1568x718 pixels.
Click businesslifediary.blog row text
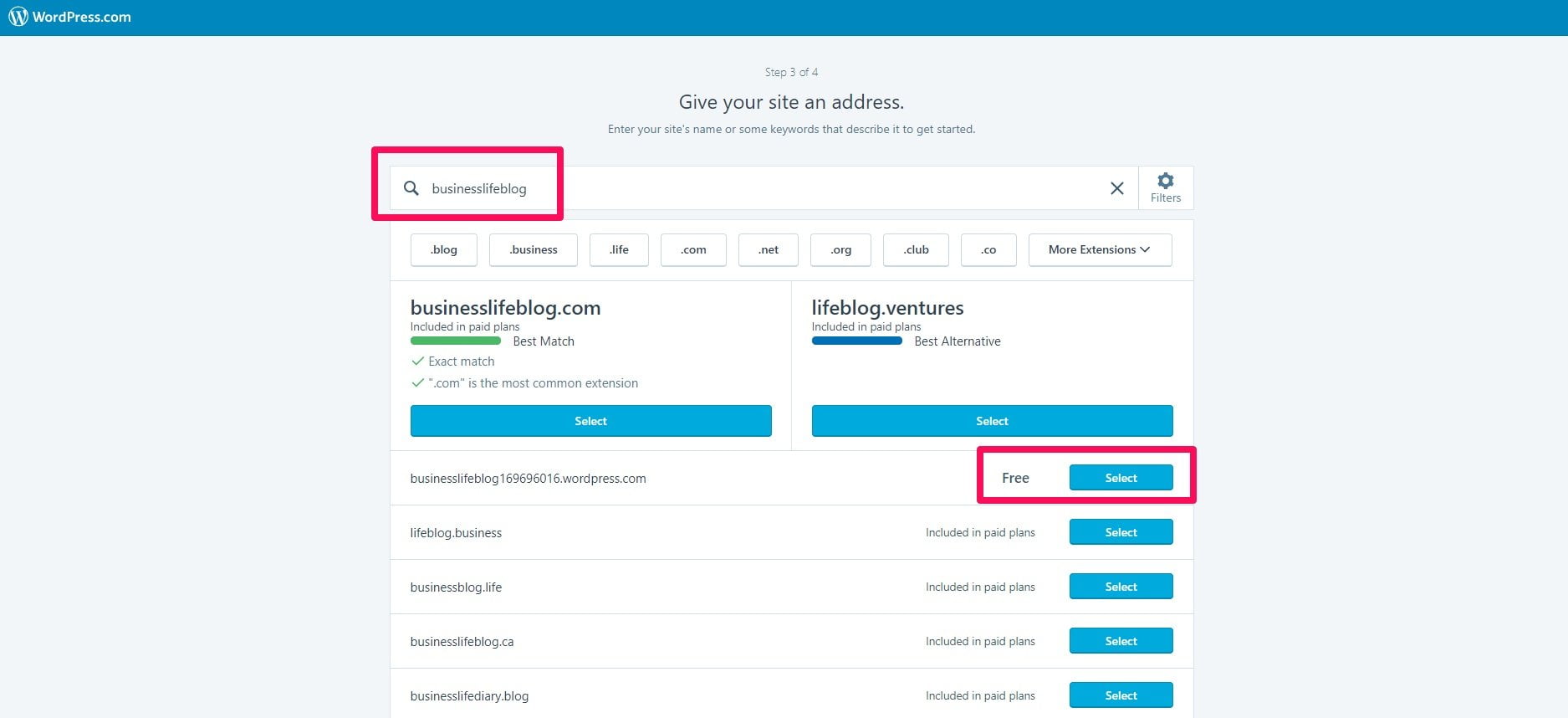click(x=469, y=696)
